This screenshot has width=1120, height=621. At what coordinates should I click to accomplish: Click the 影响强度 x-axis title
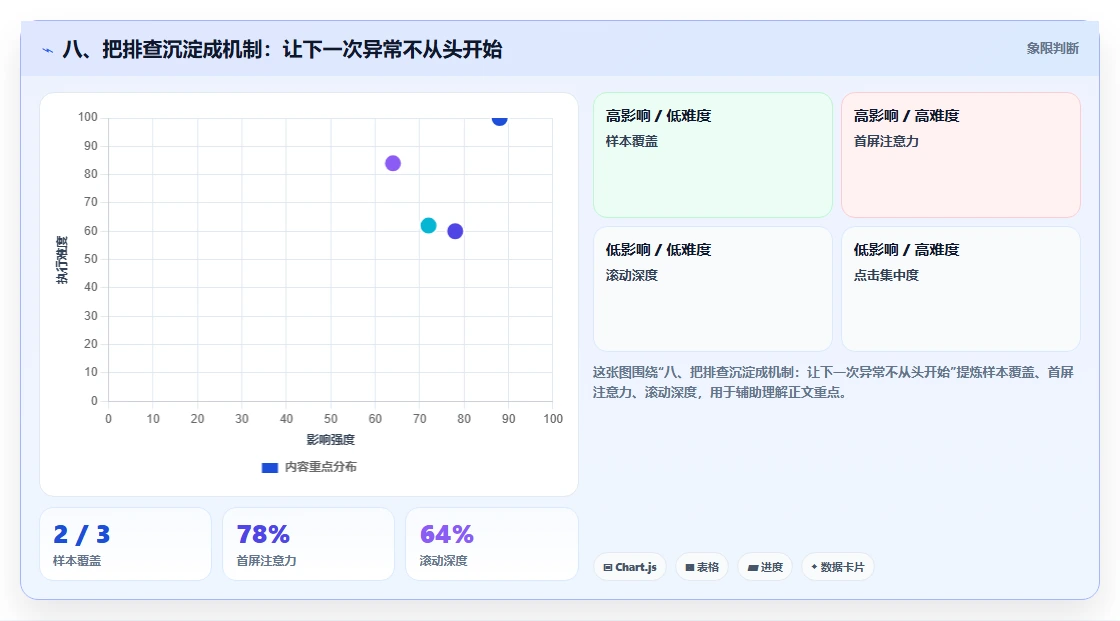[331, 439]
